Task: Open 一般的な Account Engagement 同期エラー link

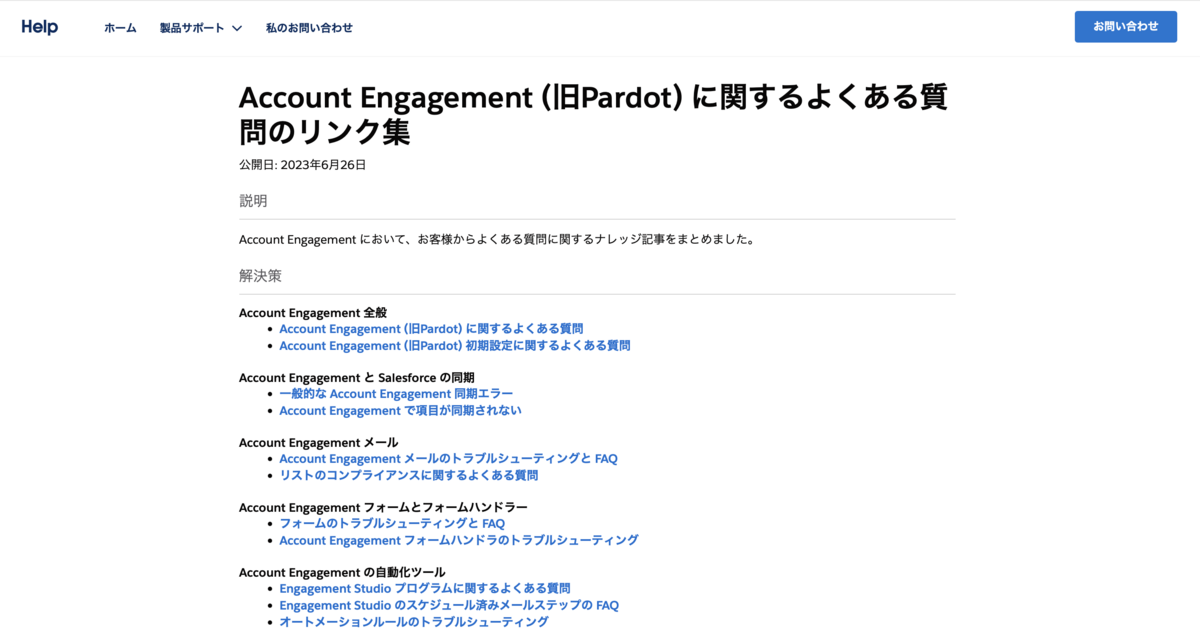Action: click(396, 394)
